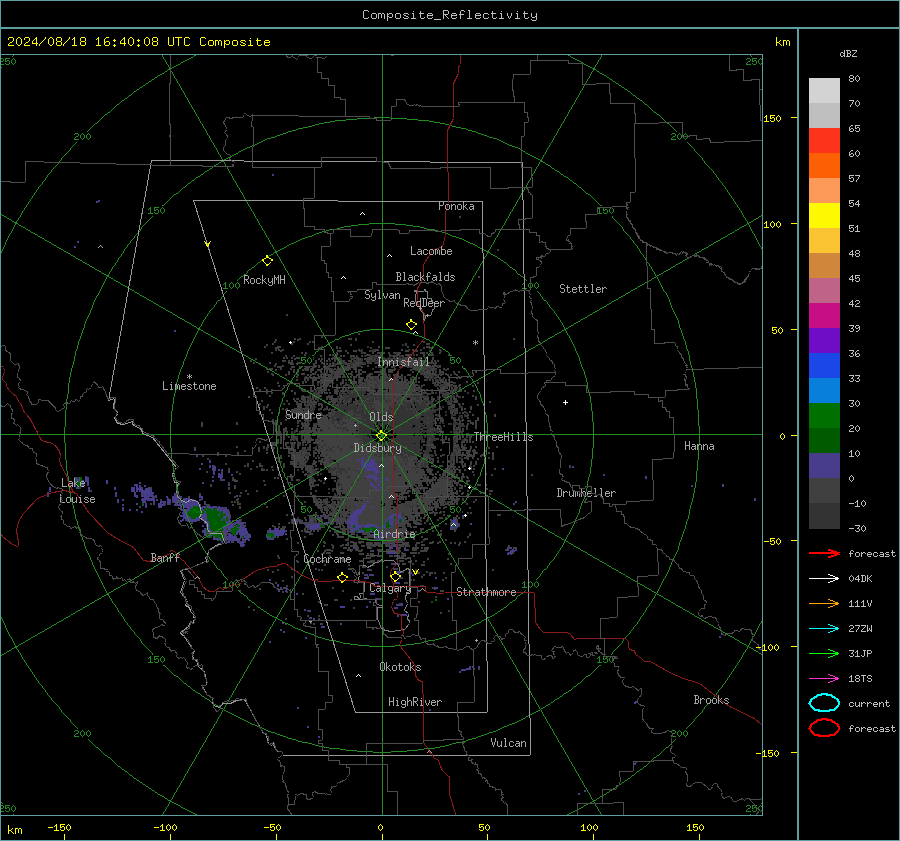The height and width of the screenshot is (841, 900).
Task: Click the orange 60 dBZ color swatch
Action: [x=824, y=165]
